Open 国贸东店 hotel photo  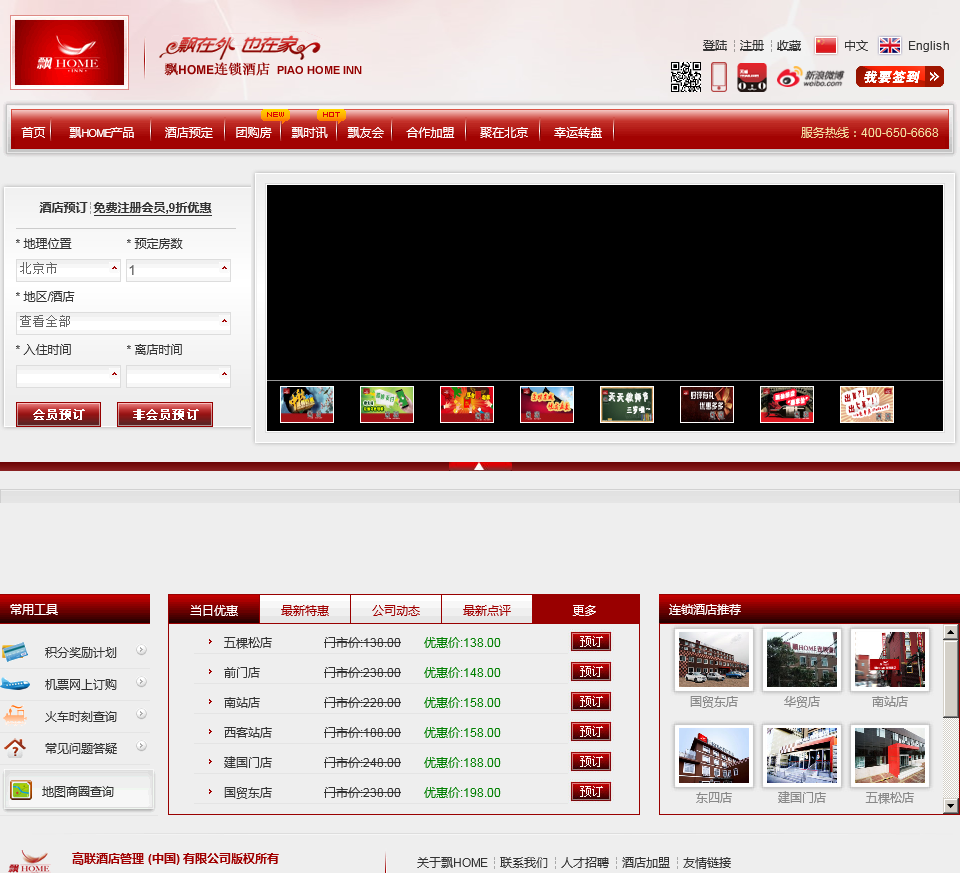coord(714,659)
